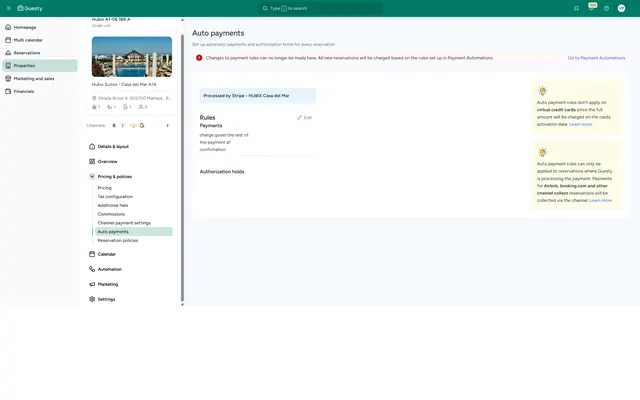Click the Properties sidebar icon

(x=8, y=65)
